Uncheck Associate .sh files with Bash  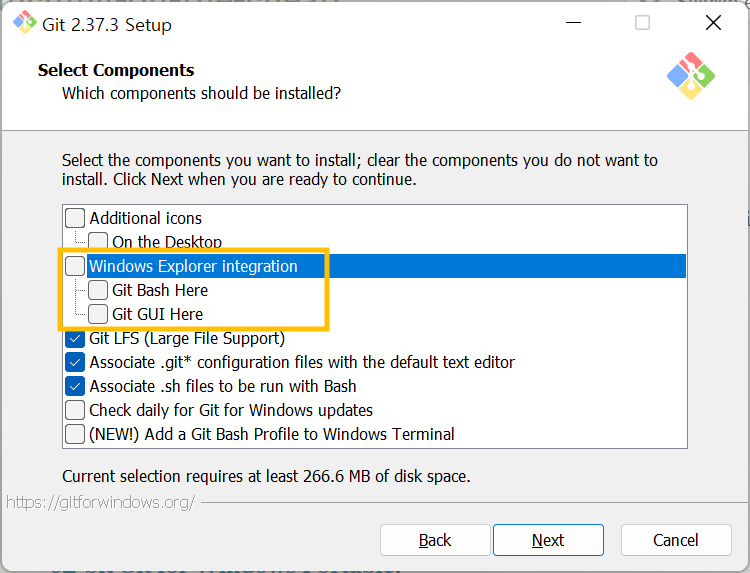pos(75,386)
